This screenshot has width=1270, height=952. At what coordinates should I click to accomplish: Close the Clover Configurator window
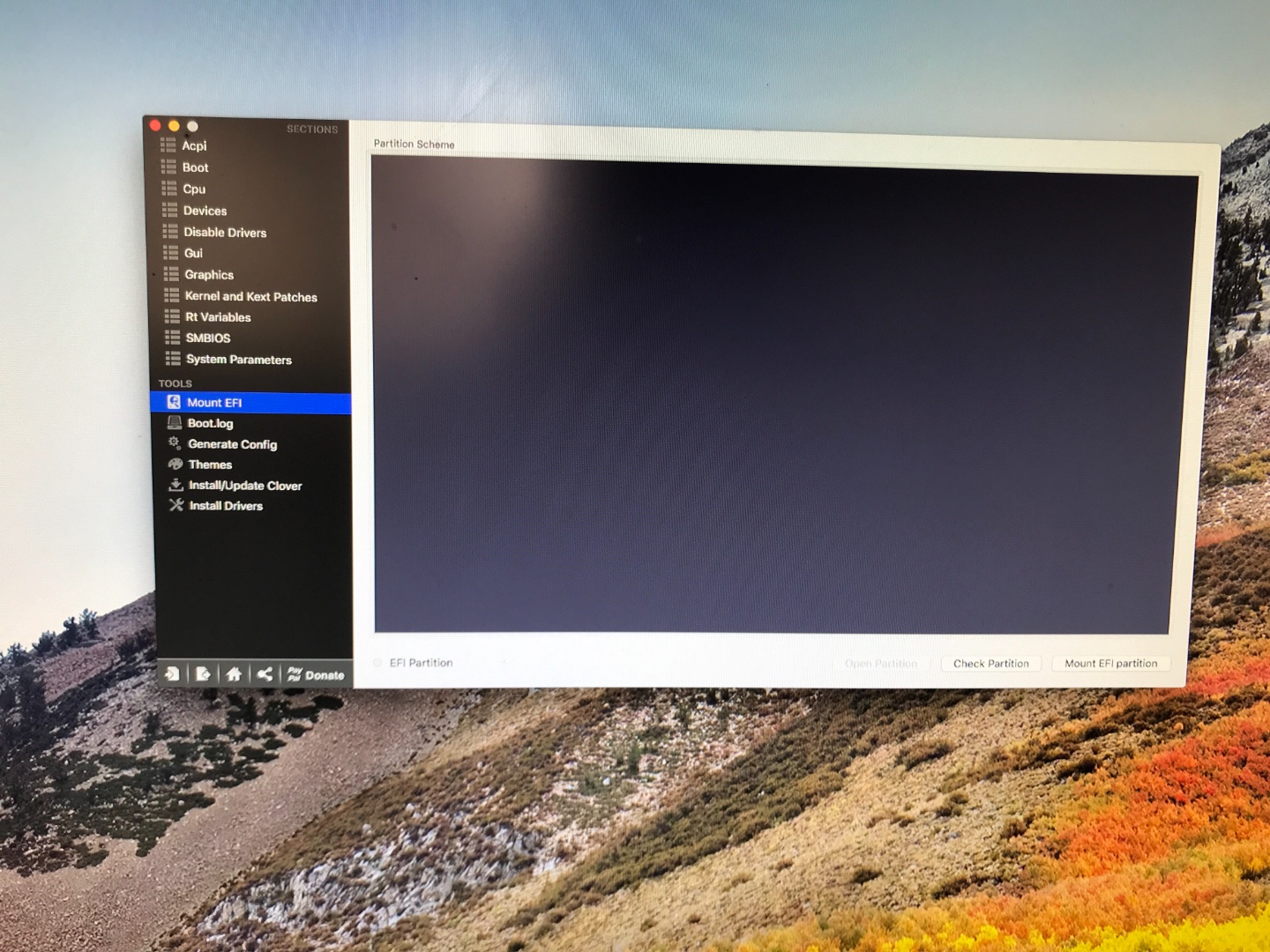[155, 125]
